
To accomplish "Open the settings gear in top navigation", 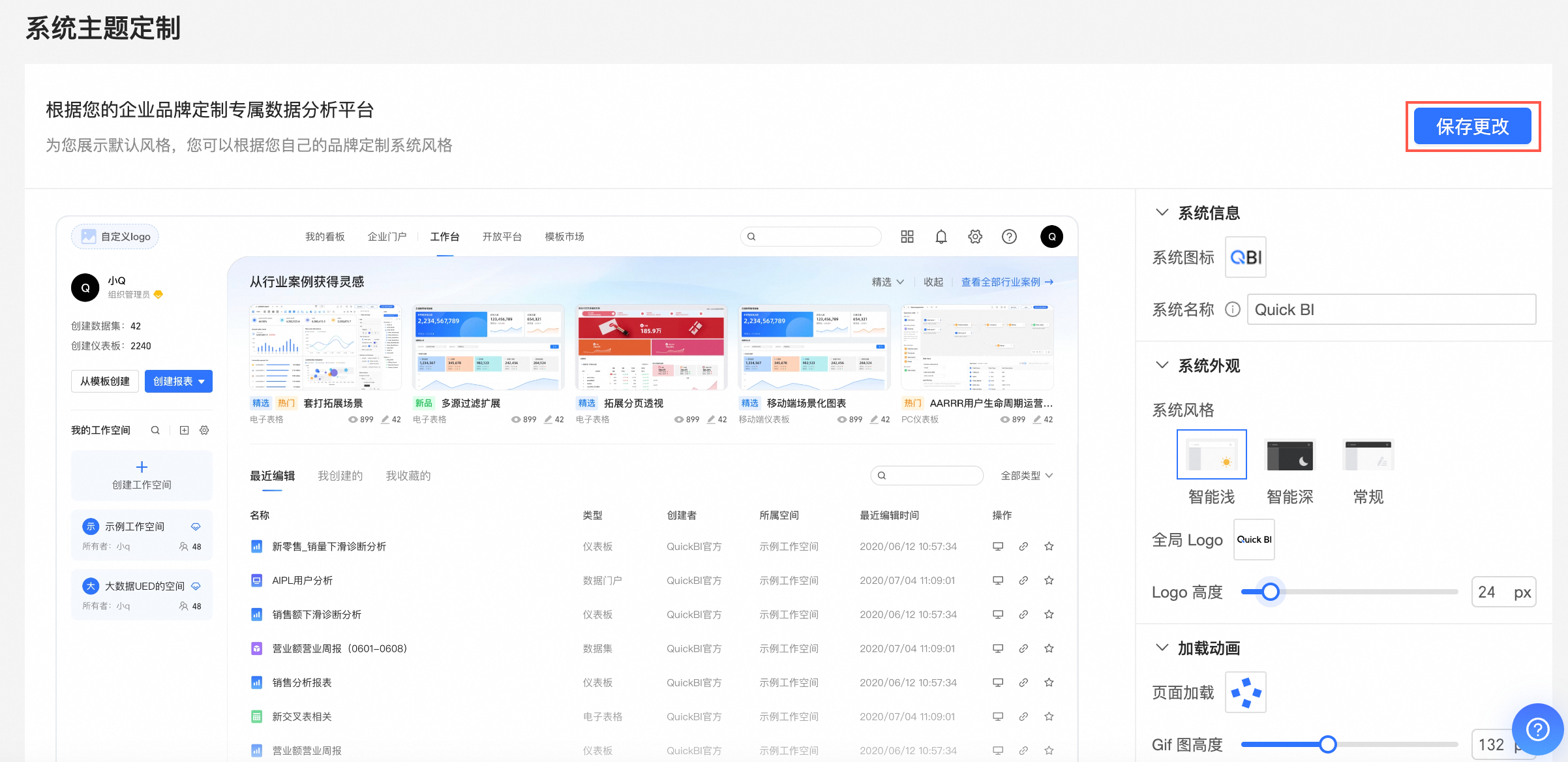I will click(x=975, y=237).
